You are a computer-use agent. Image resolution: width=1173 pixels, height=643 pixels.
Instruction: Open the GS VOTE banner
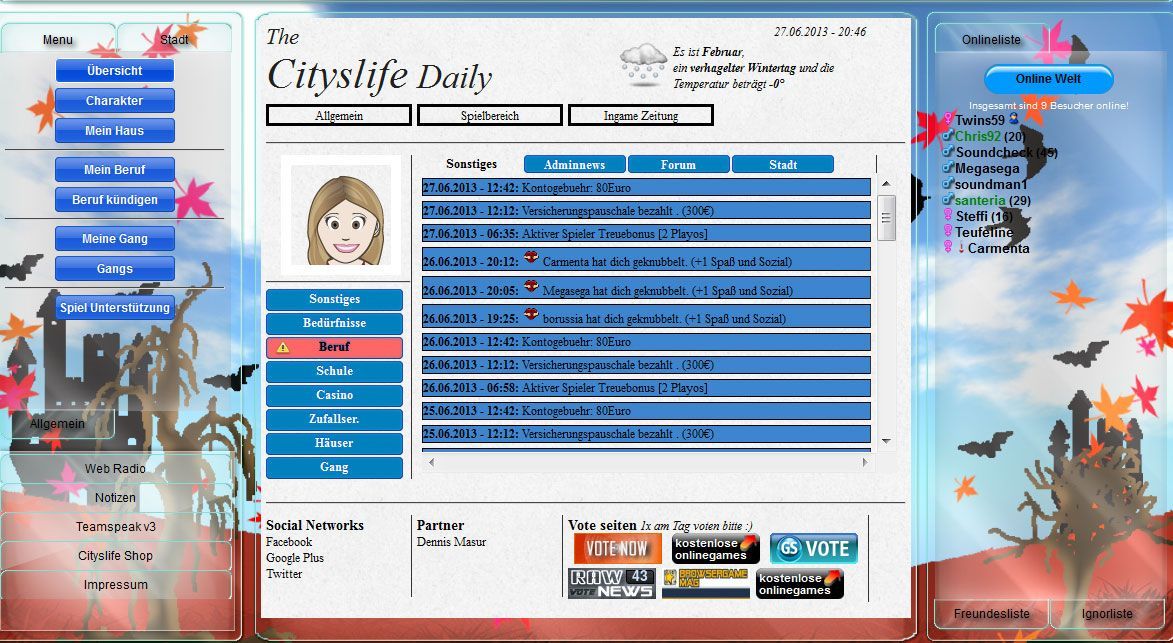click(813, 548)
